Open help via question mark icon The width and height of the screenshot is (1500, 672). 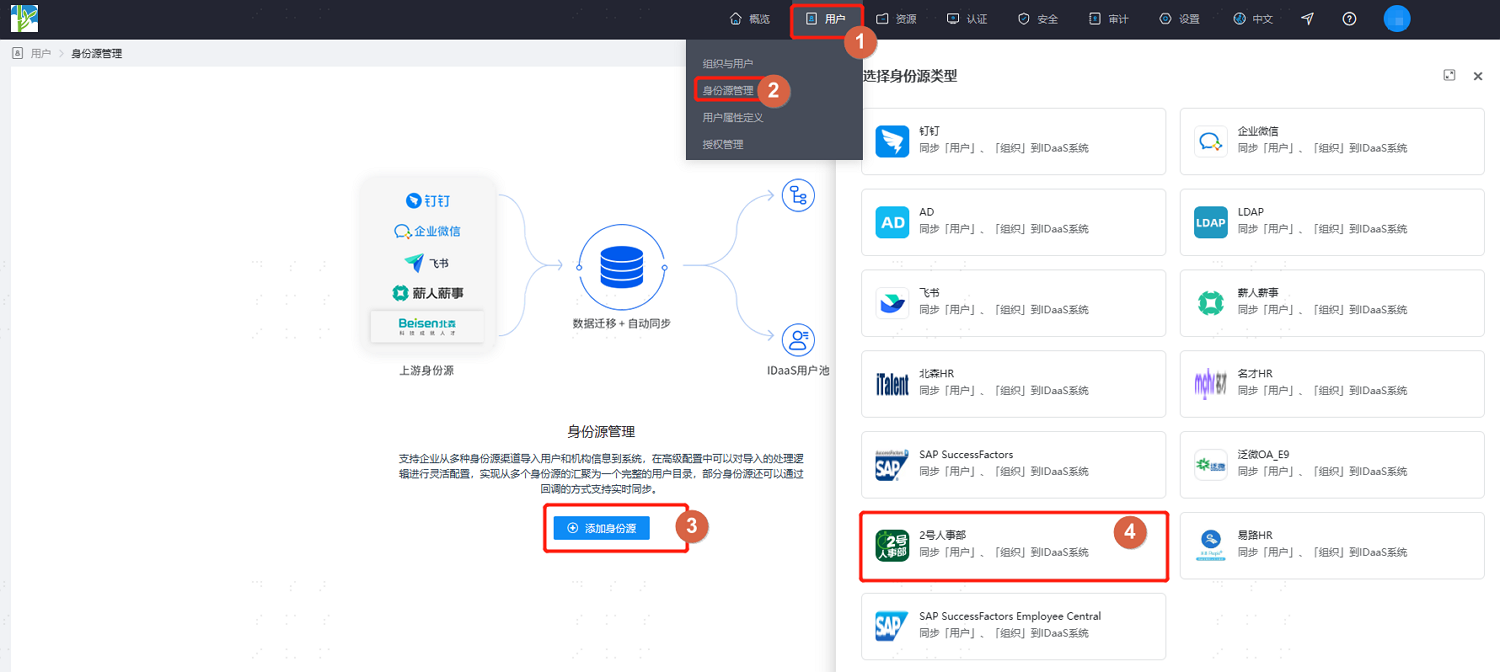(x=1349, y=19)
